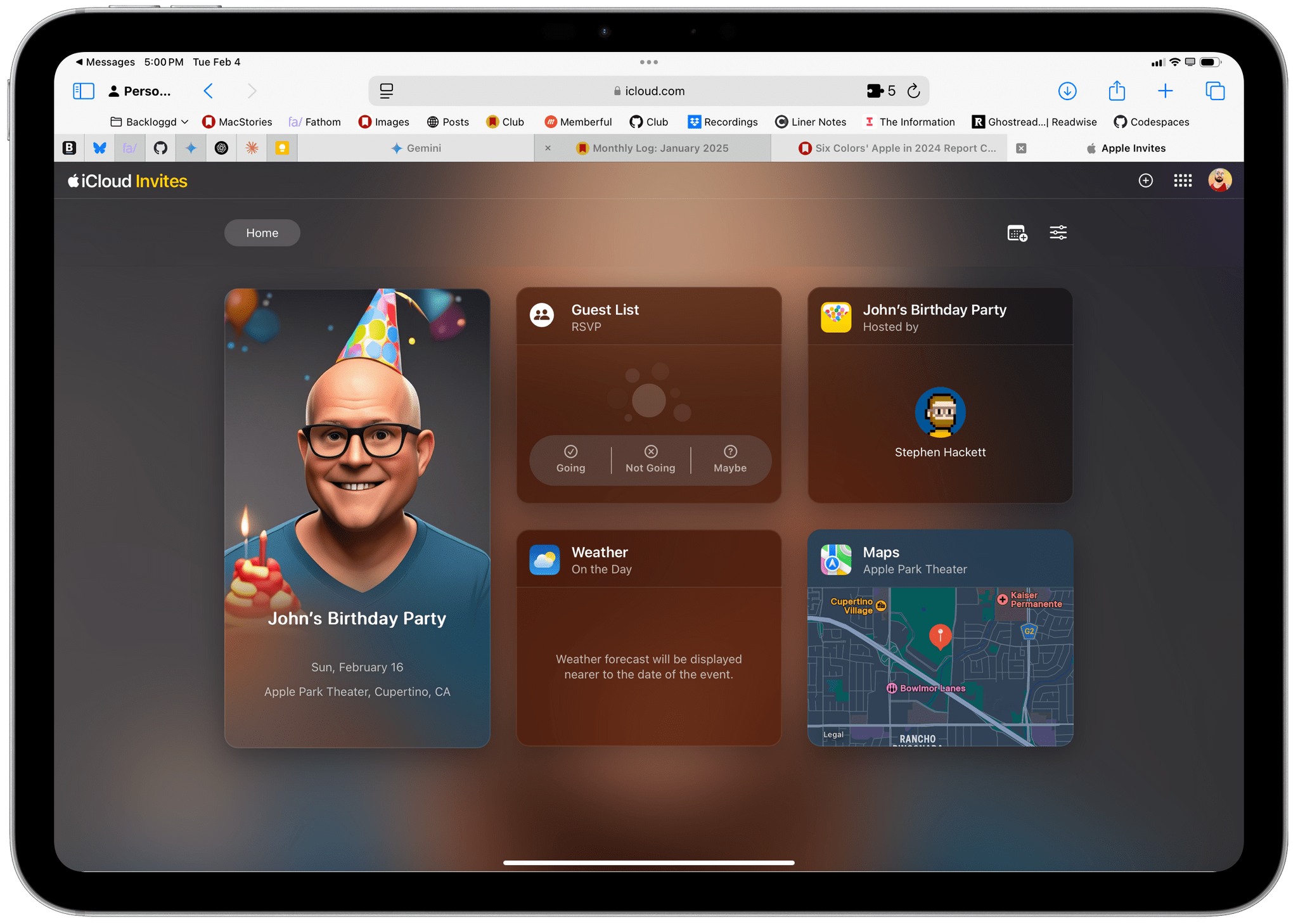
Task: Open the blue sparkle Gemini pinned tab
Action: coord(191,148)
